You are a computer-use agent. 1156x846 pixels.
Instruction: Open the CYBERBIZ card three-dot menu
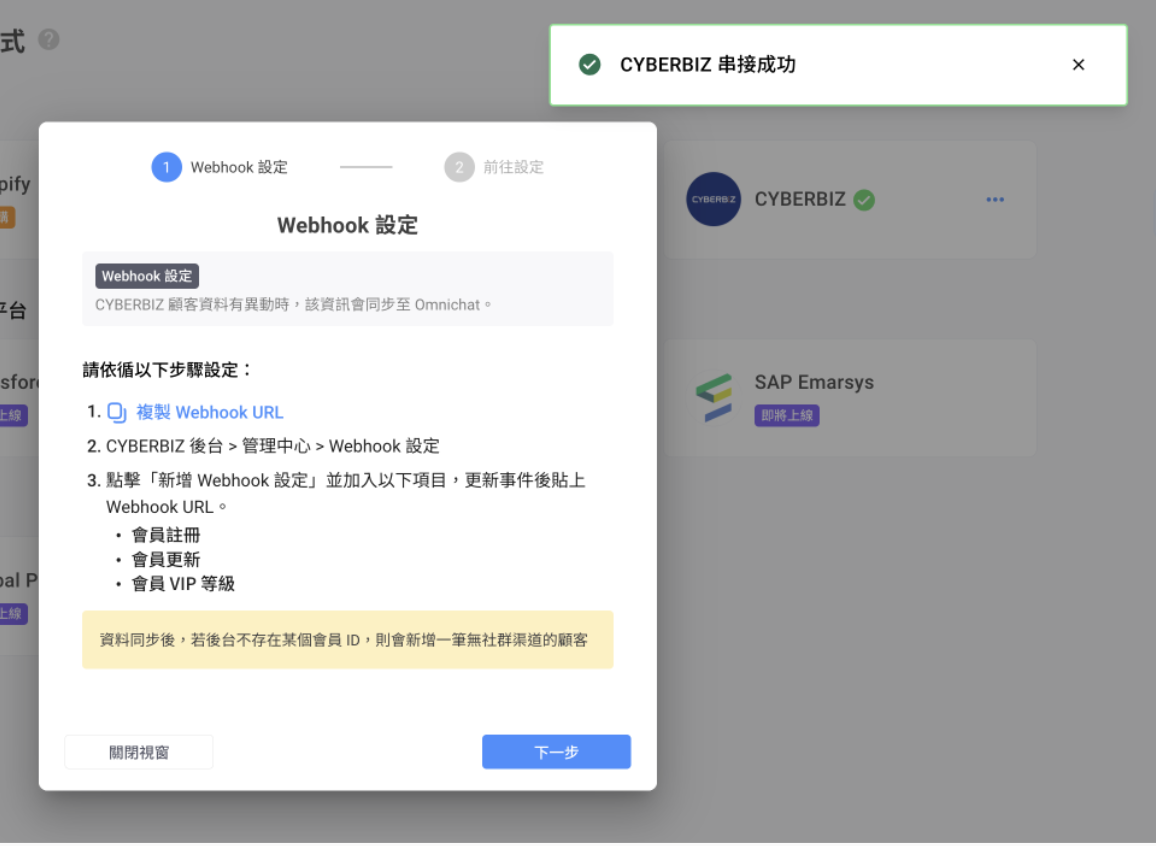click(x=994, y=199)
